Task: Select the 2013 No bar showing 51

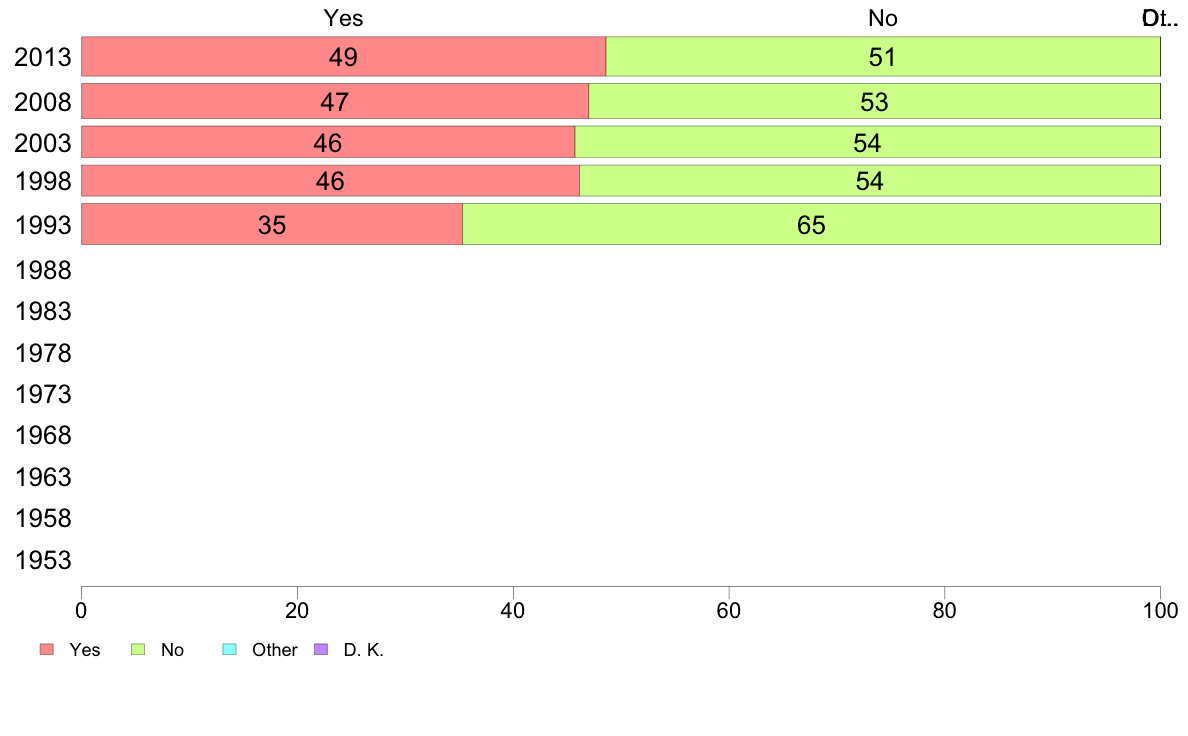Action: pyautogui.click(x=883, y=57)
